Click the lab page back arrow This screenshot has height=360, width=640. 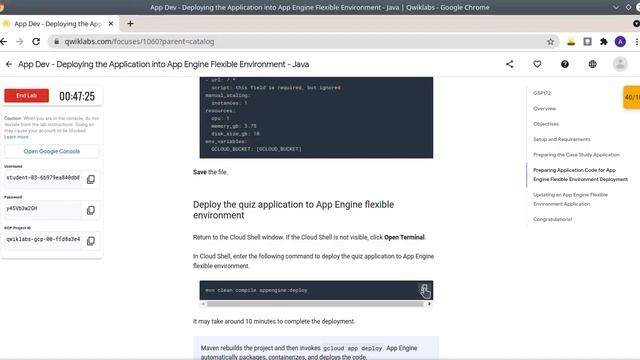9,64
